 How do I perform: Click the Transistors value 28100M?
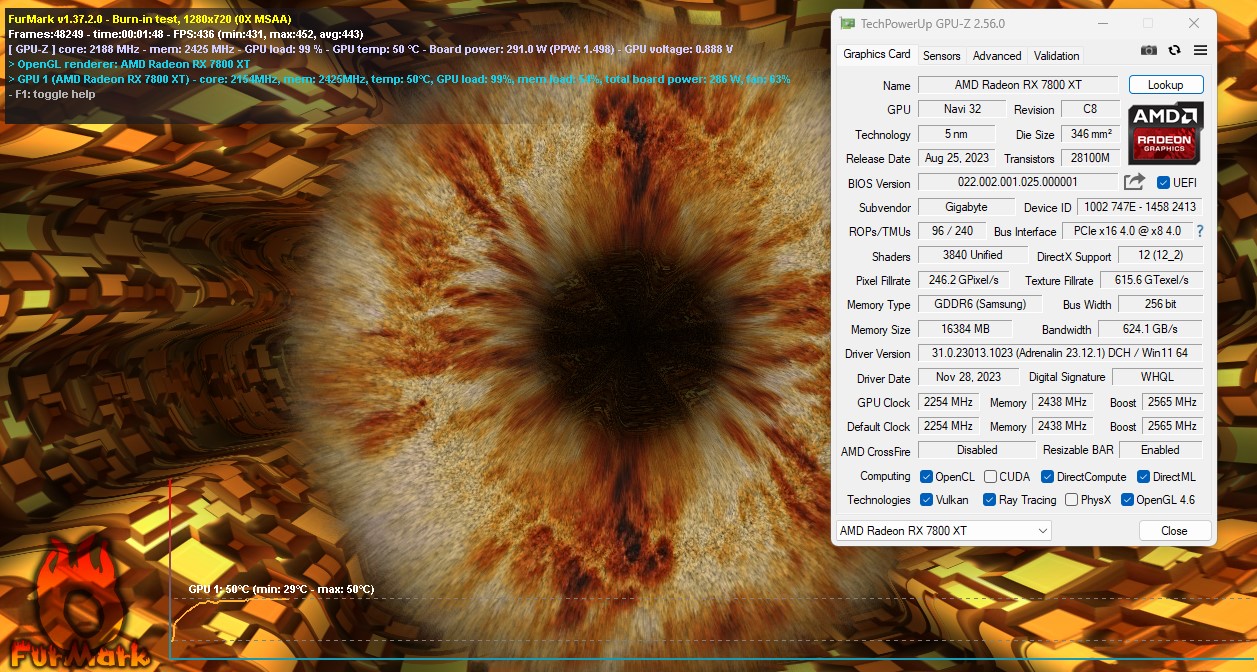coord(1090,158)
